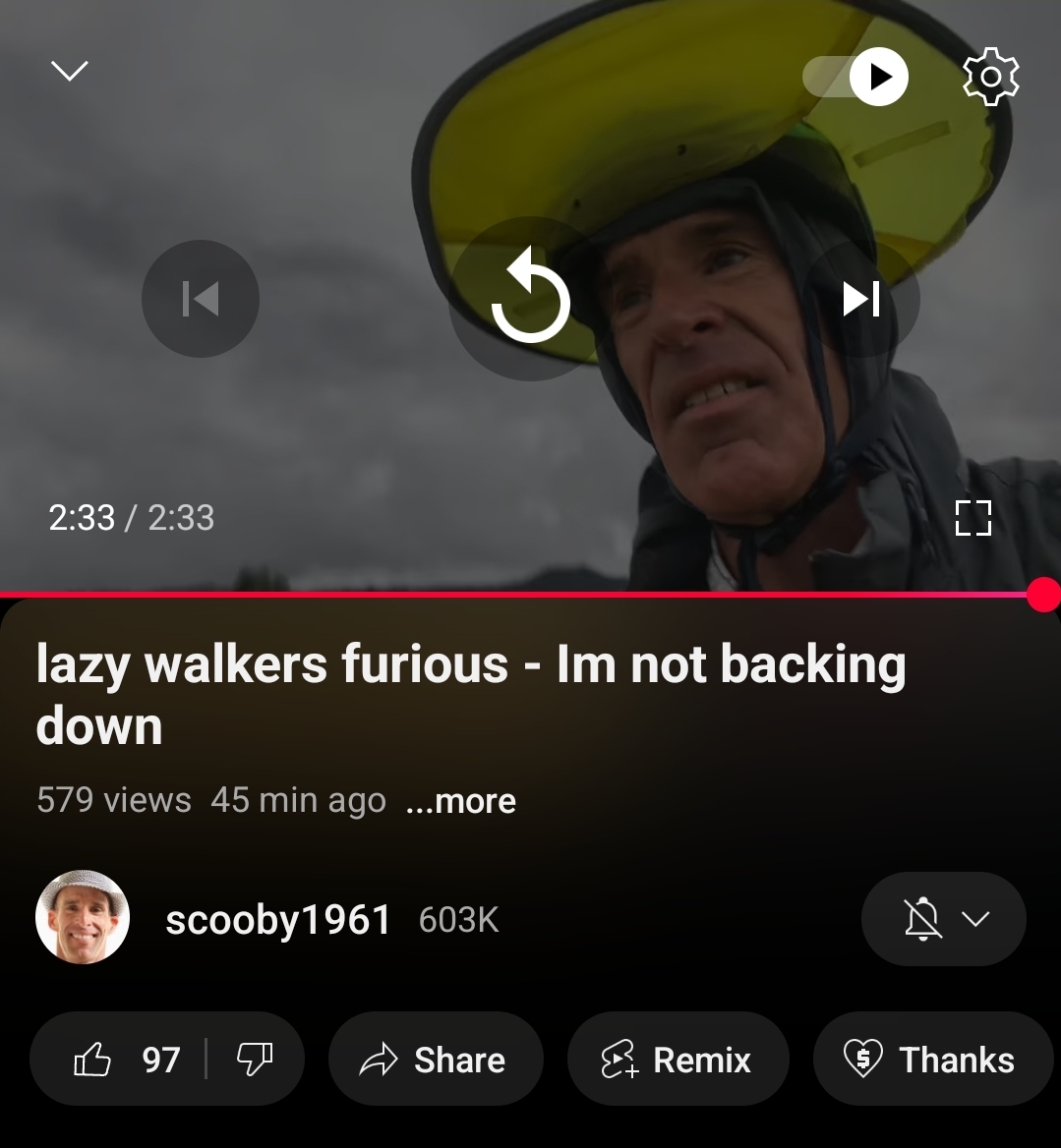
Task: Click the 2:33 elapsed time display
Action: (x=82, y=518)
